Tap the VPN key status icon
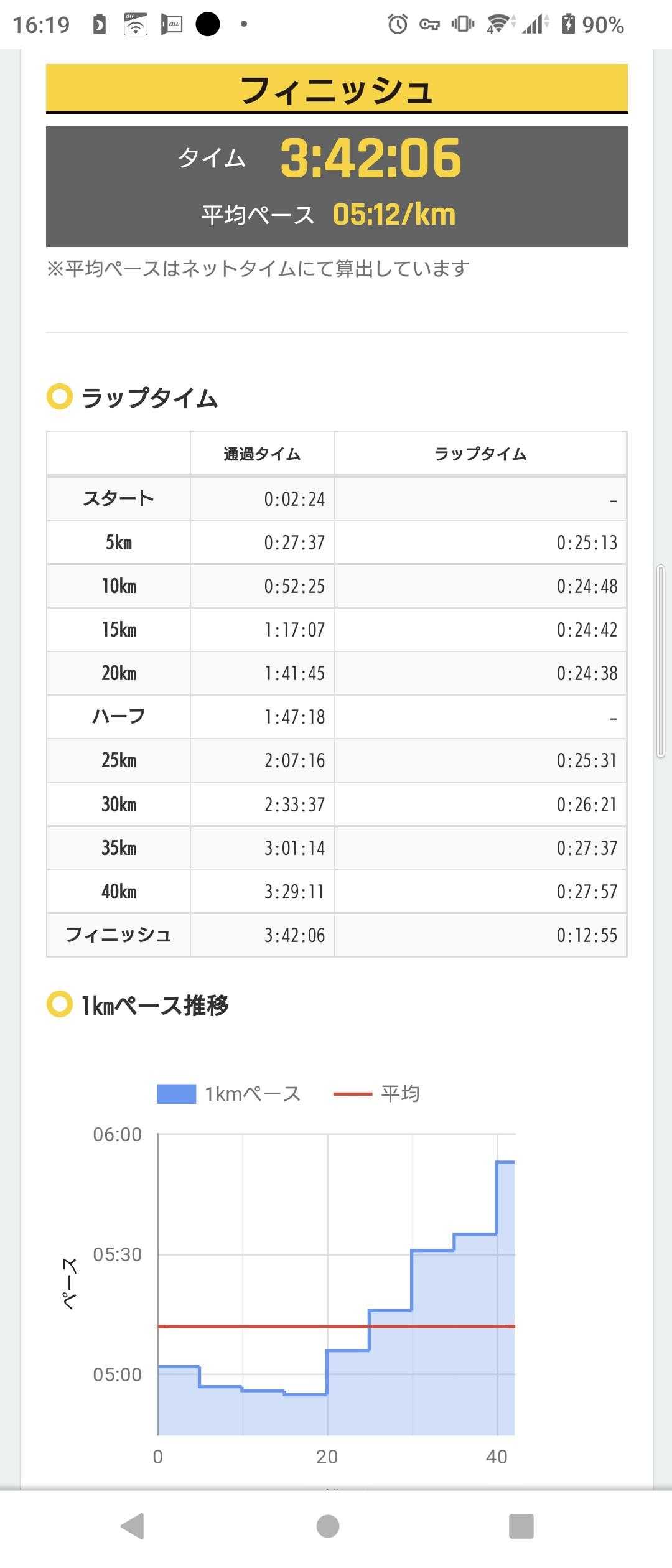Screen dimensions: 672x1568 tap(429, 25)
